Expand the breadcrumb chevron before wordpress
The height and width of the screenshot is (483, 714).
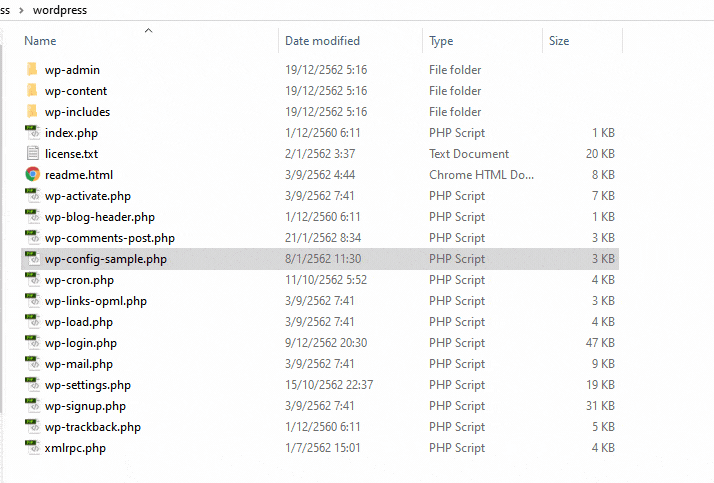[x=21, y=10]
